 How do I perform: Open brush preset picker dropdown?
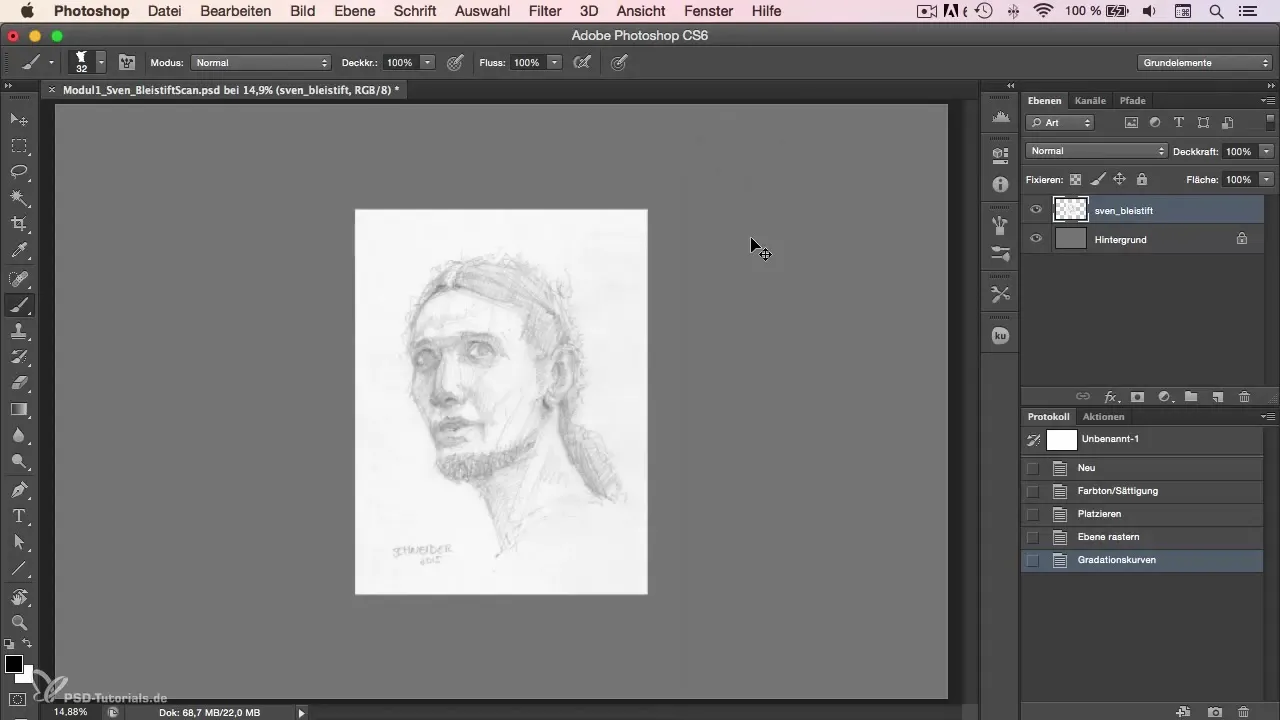pos(101,62)
